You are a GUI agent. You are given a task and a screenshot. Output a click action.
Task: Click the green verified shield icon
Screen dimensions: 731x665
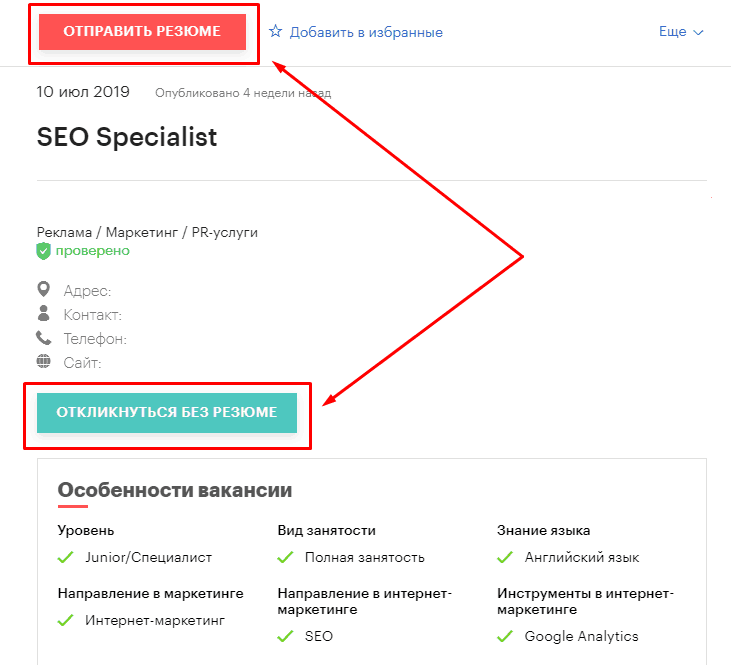pos(44,251)
